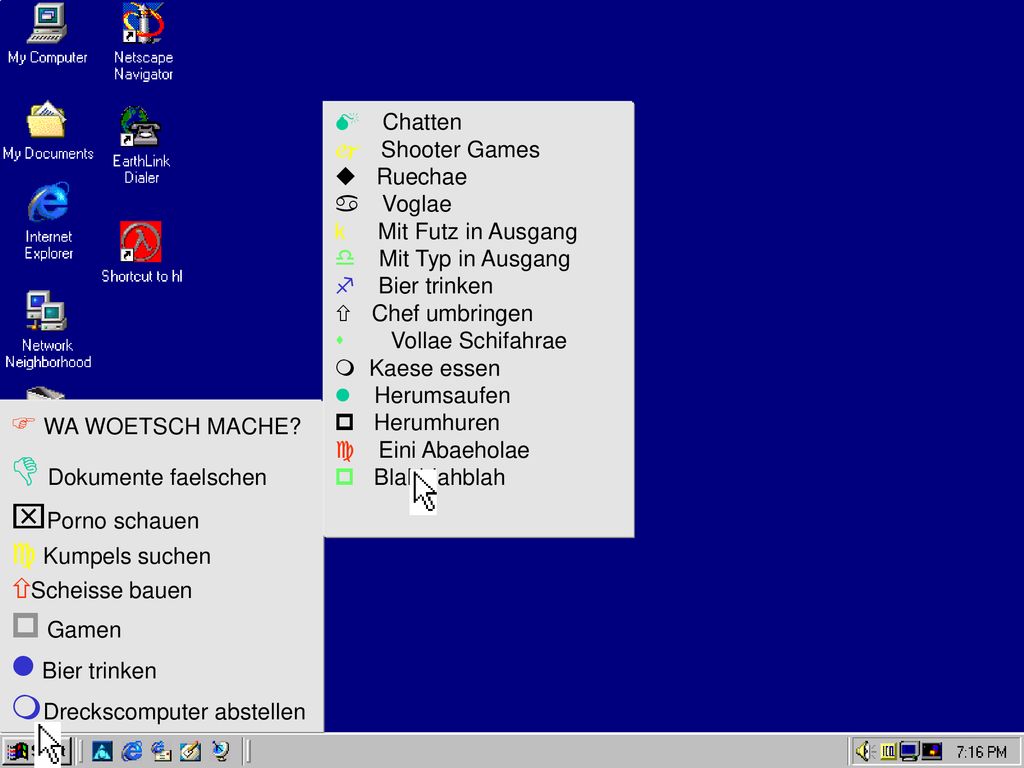Screen dimensions: 1024x768
Task: Click the outlined up arrow beside Chef umbringen
Action: [343, 313]
